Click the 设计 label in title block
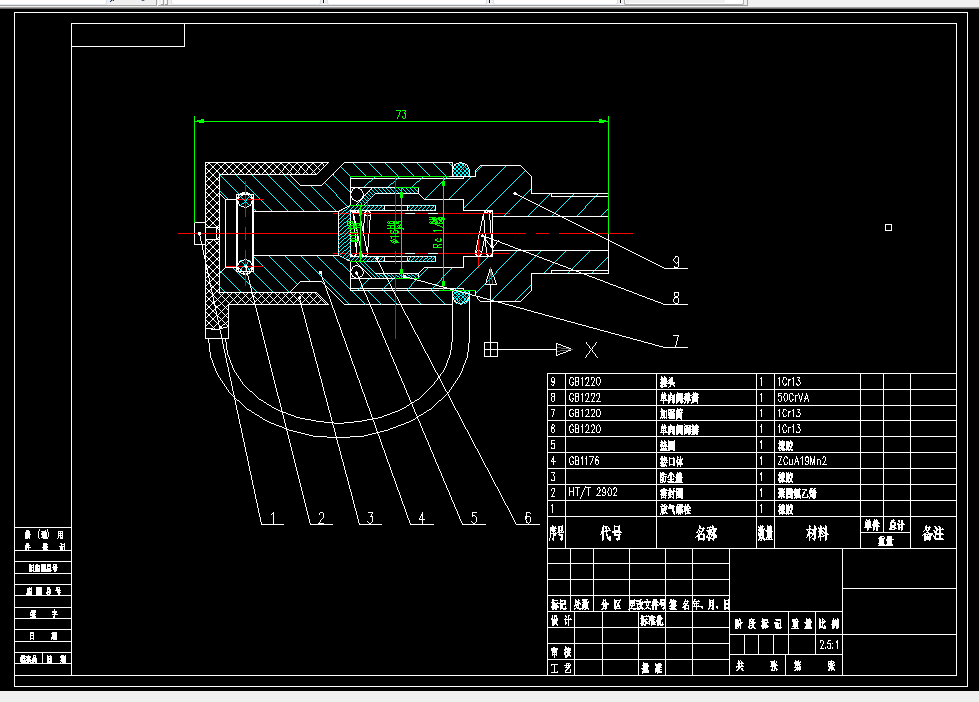The width and height of the screenshot is (979, 702). (561, 620)
